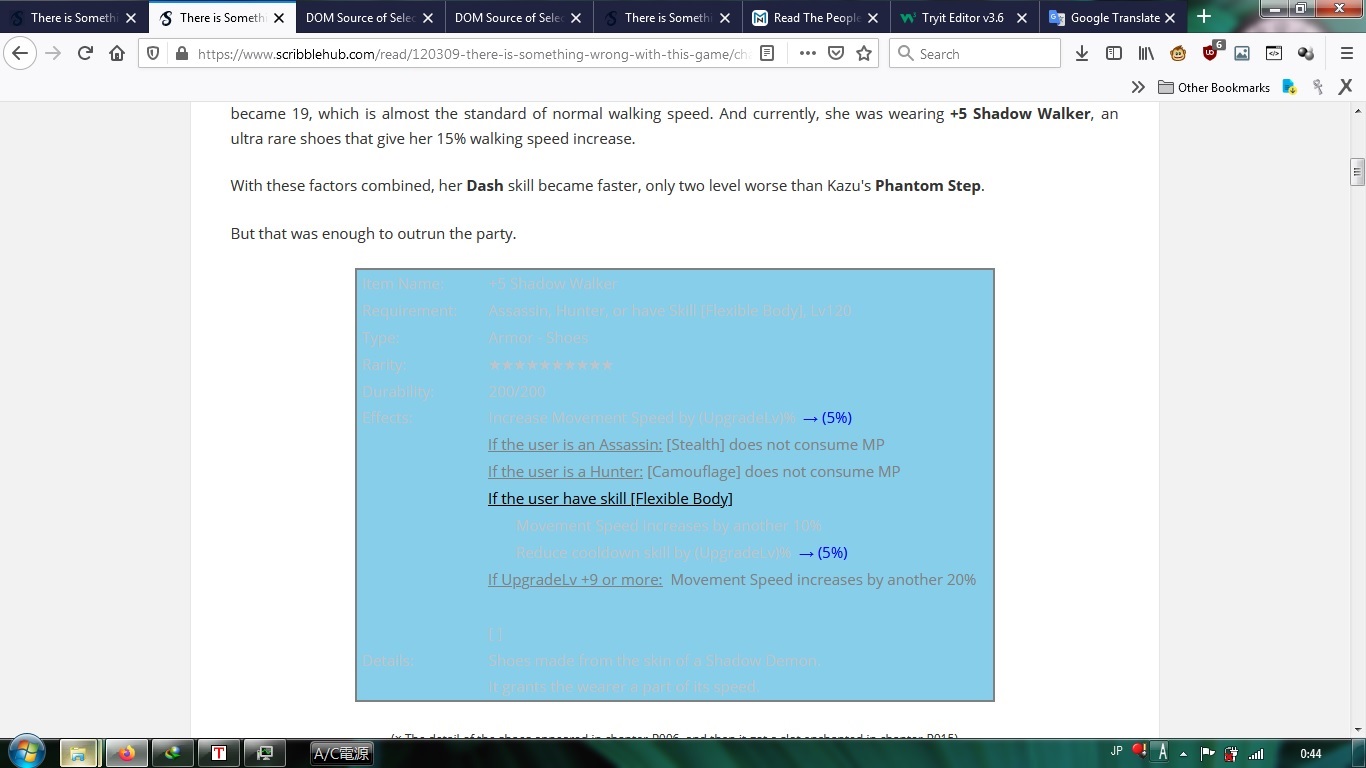Screen dimensions: 1366x768
Task: Toggle the sidebar view icon
Action: (1114, 54)
